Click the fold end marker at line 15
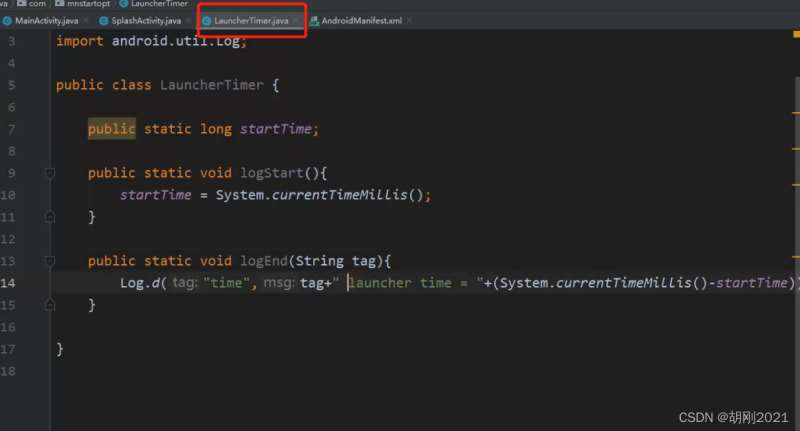The width and height of the screenshot is (800, 431). coord(50,305)
